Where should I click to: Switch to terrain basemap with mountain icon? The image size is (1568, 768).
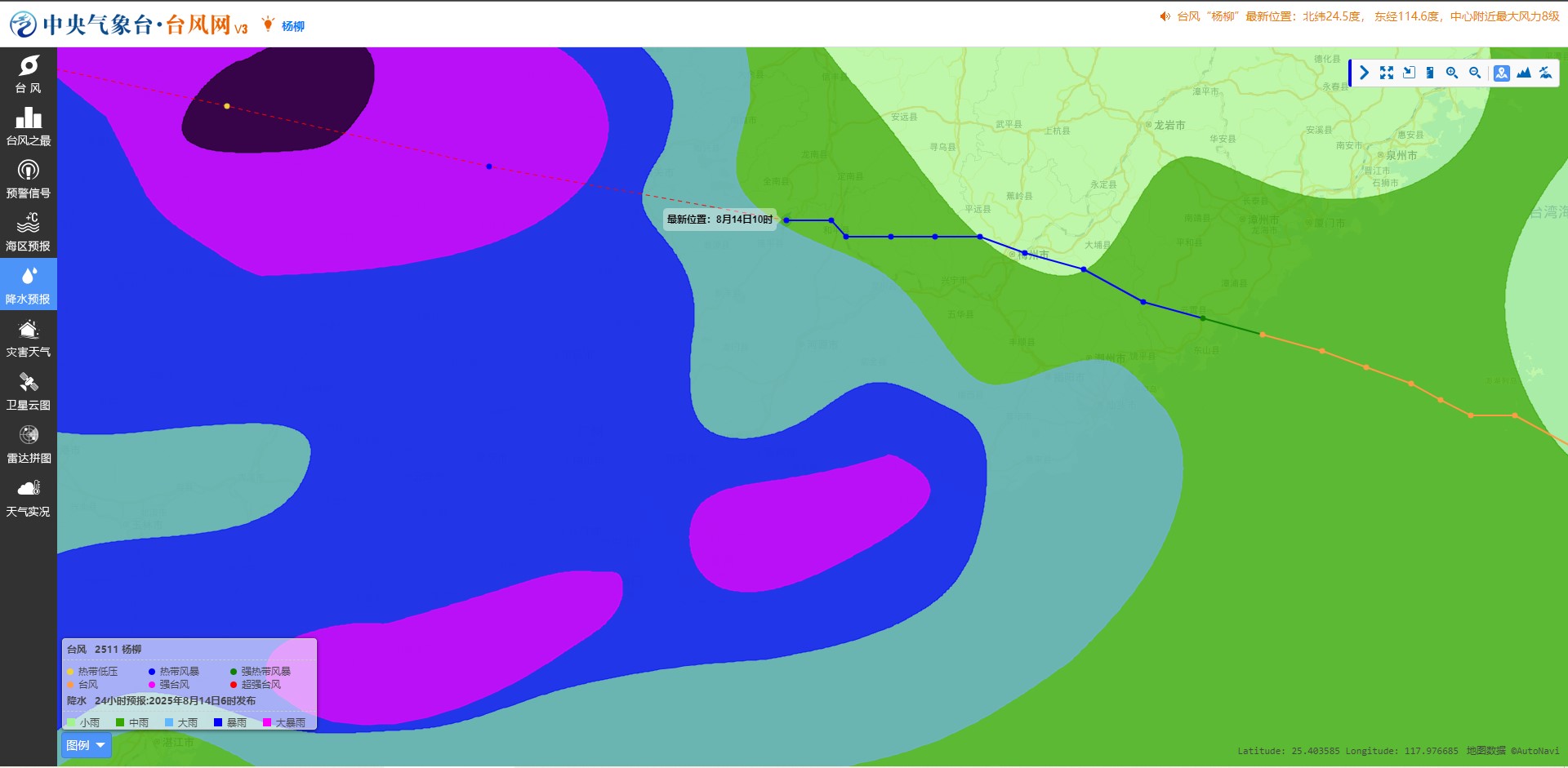(1524, 73)
